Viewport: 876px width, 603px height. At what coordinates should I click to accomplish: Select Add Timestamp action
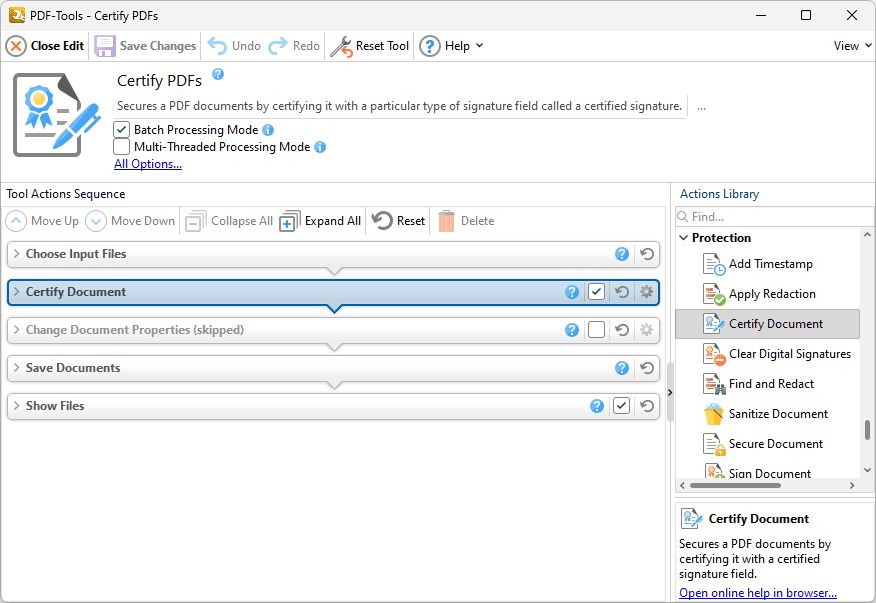pos(768,264)
